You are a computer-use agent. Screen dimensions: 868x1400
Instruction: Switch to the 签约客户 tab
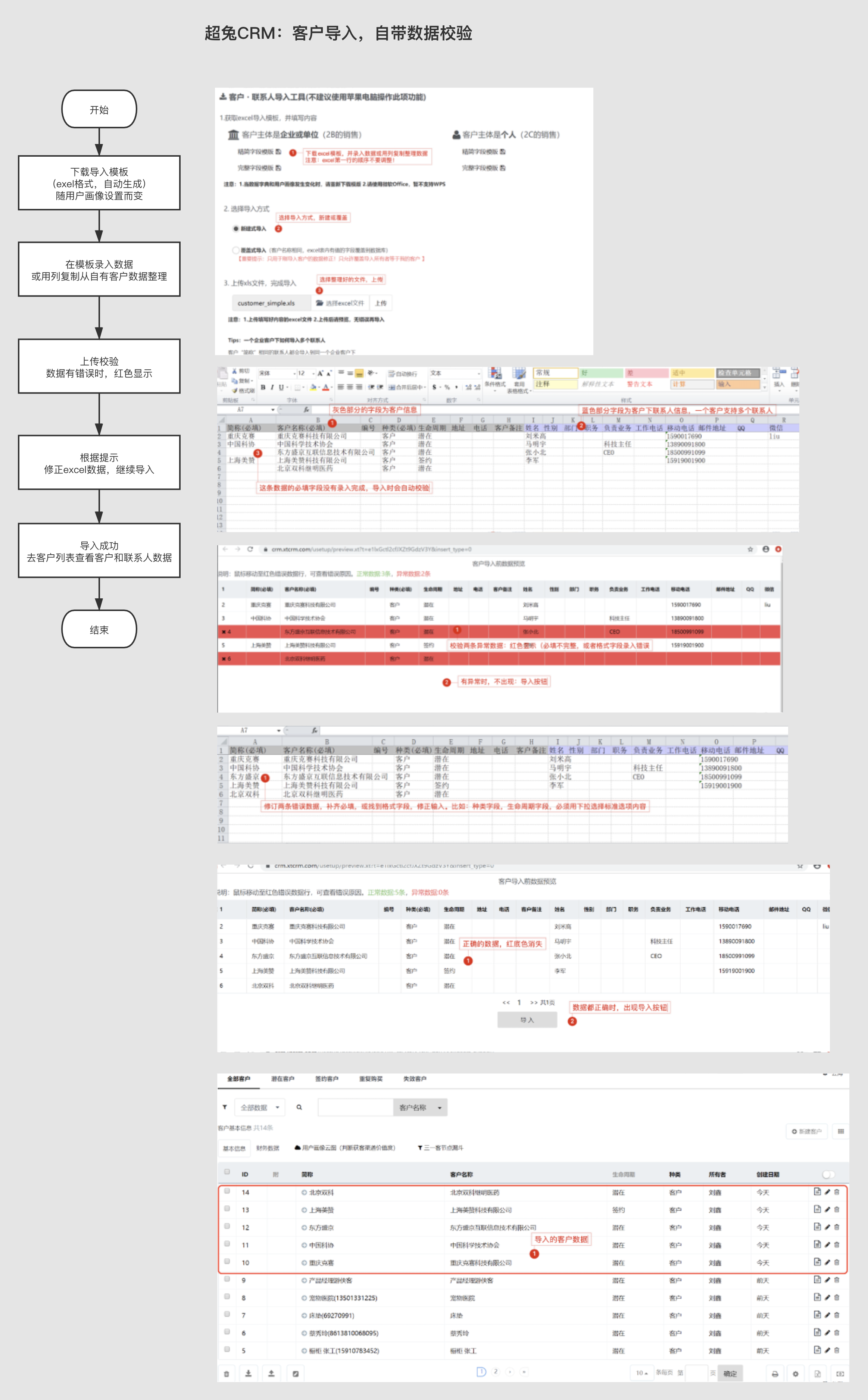(327, 1079)
